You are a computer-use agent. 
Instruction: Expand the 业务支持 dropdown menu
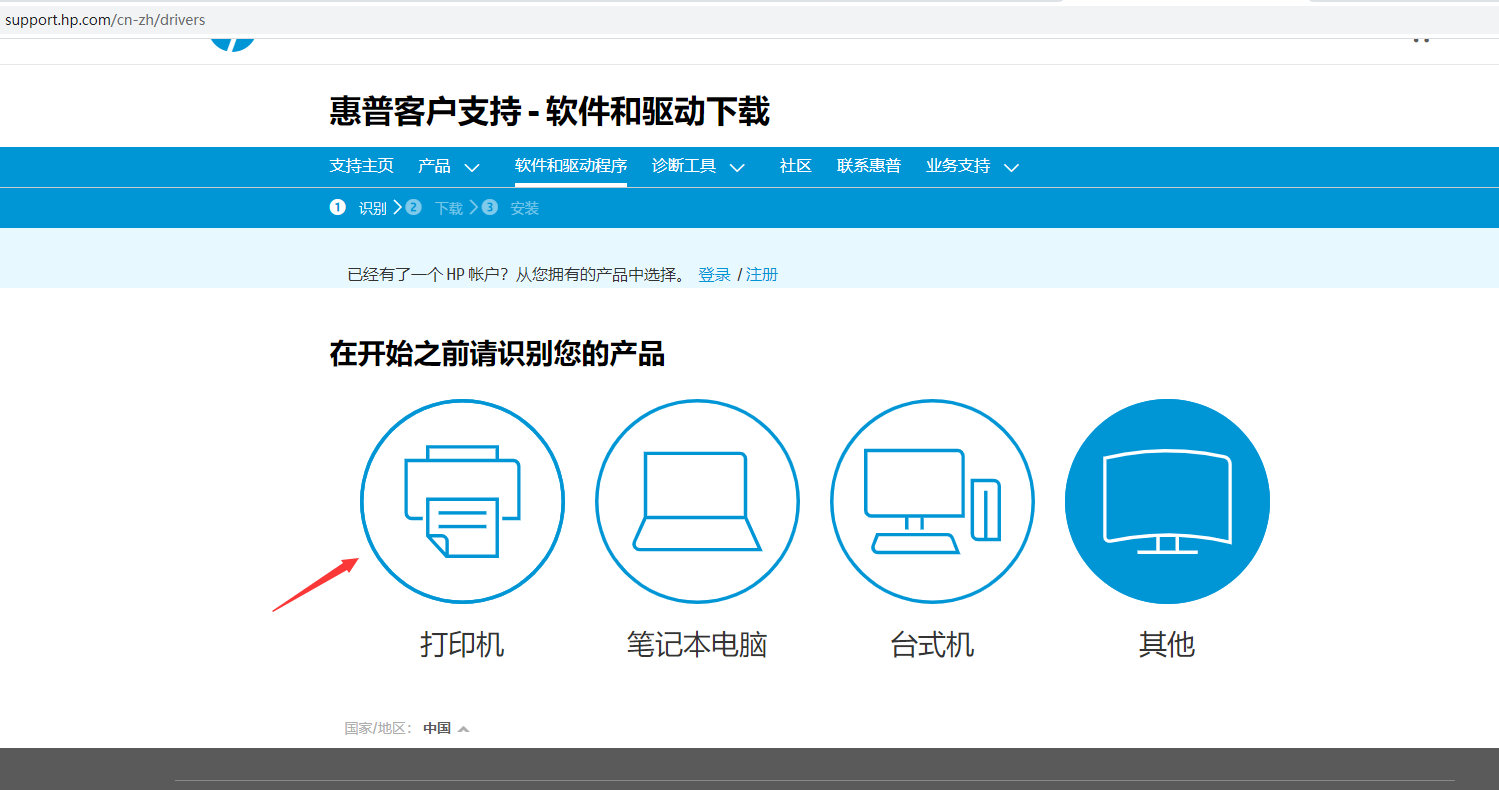(972, 166)
